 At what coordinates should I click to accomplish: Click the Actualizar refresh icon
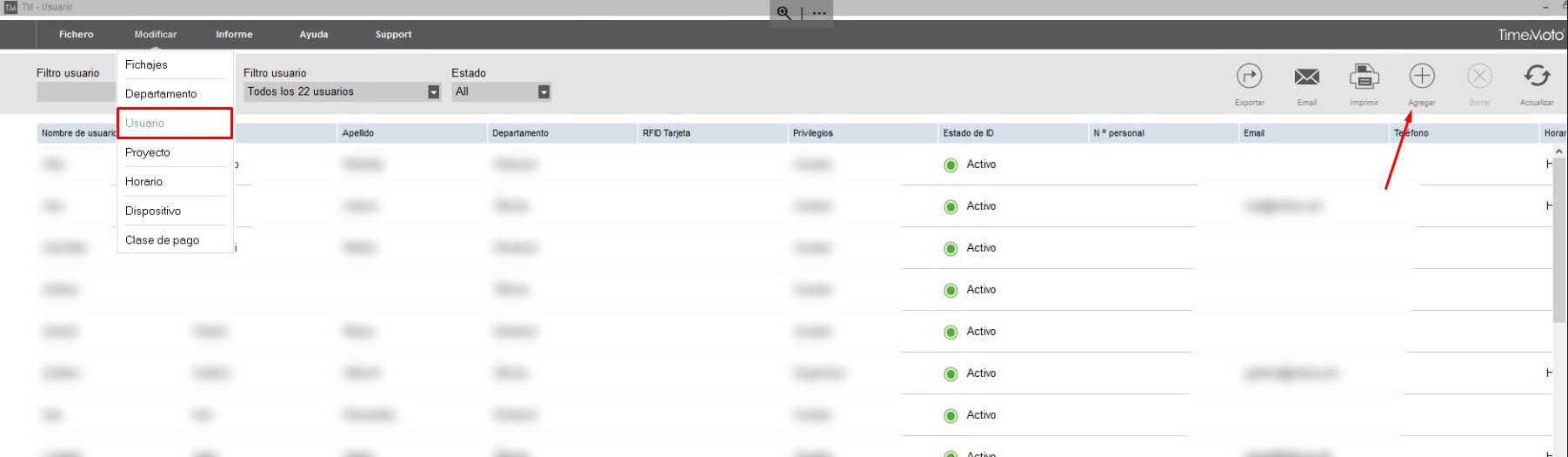(1537, 77)
